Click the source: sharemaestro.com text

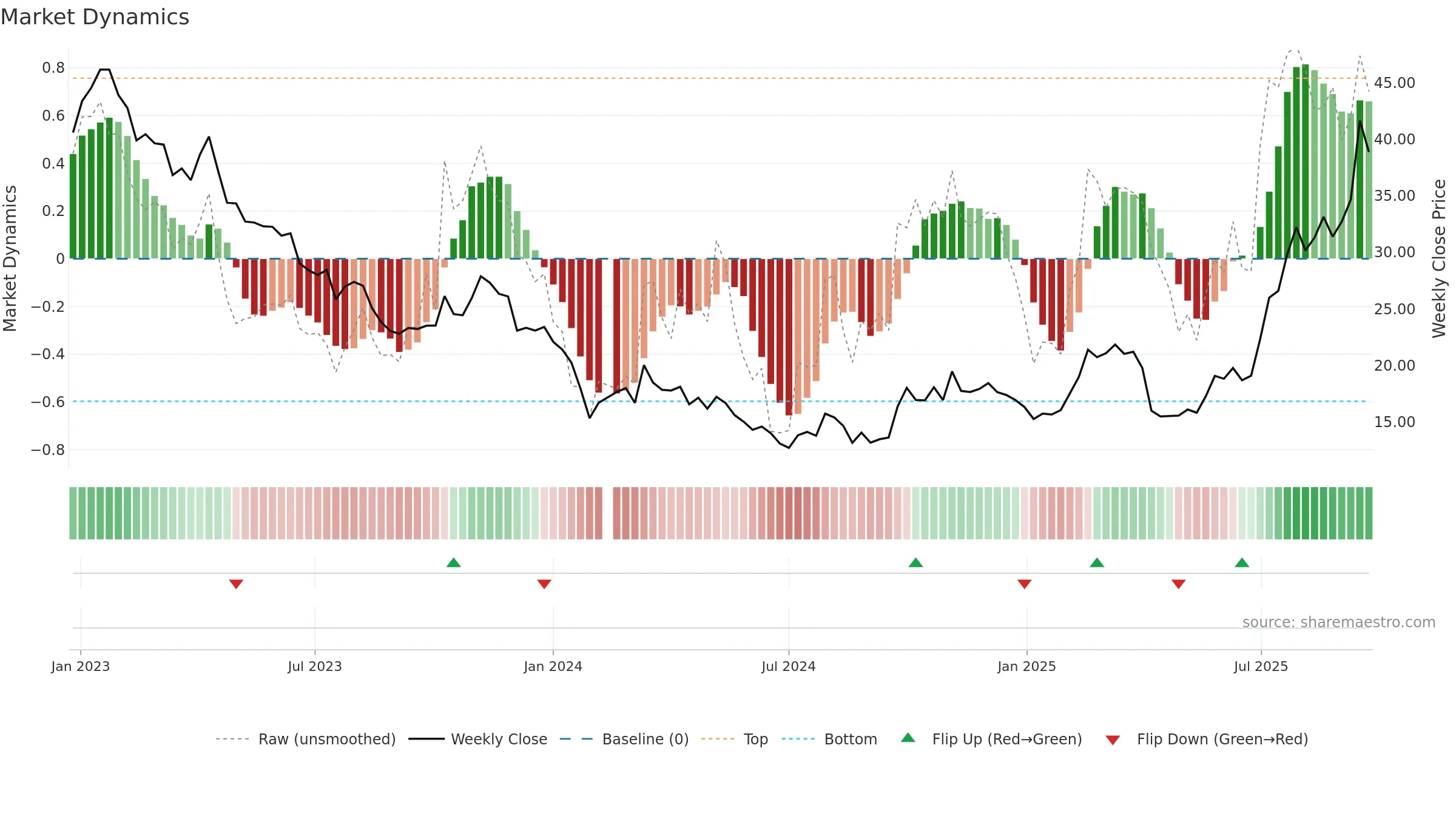[x=1339, y=622]
